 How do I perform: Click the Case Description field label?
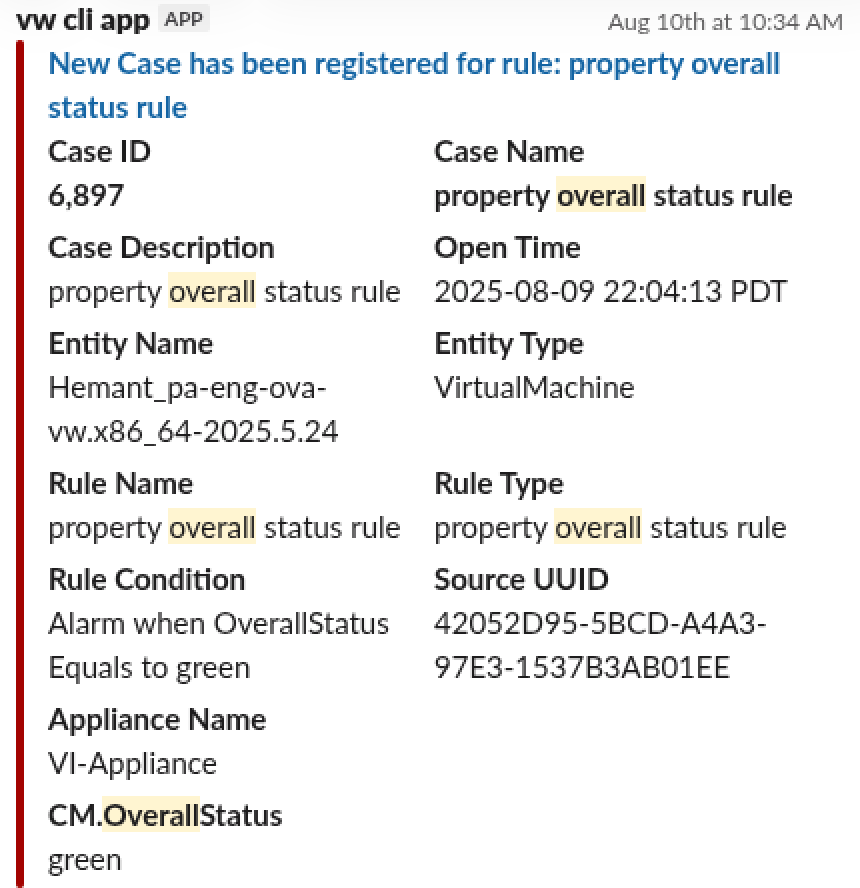coord(161,248)
